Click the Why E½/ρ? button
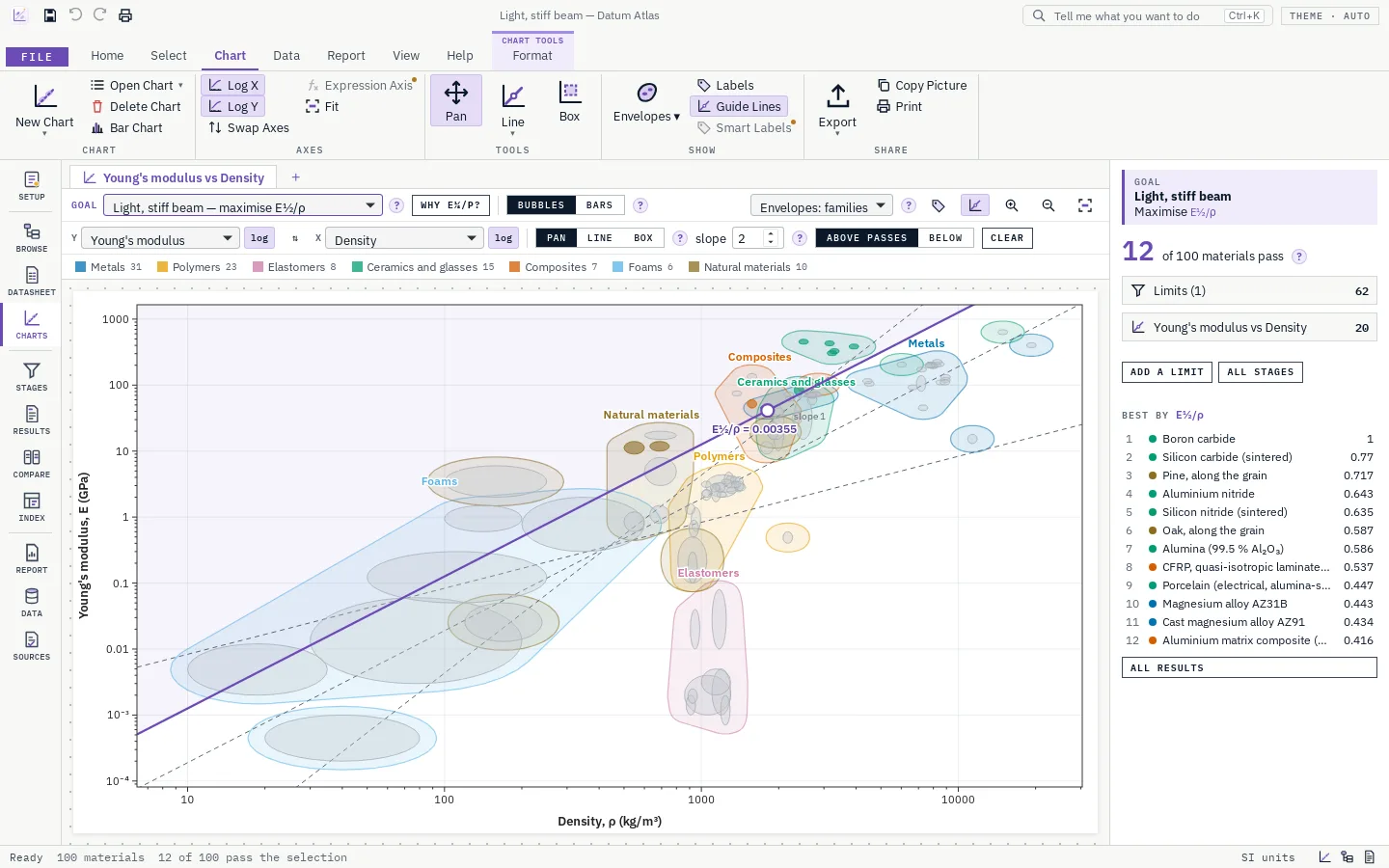The height and width of the screenshot is (868, 1389). [450, 205]
